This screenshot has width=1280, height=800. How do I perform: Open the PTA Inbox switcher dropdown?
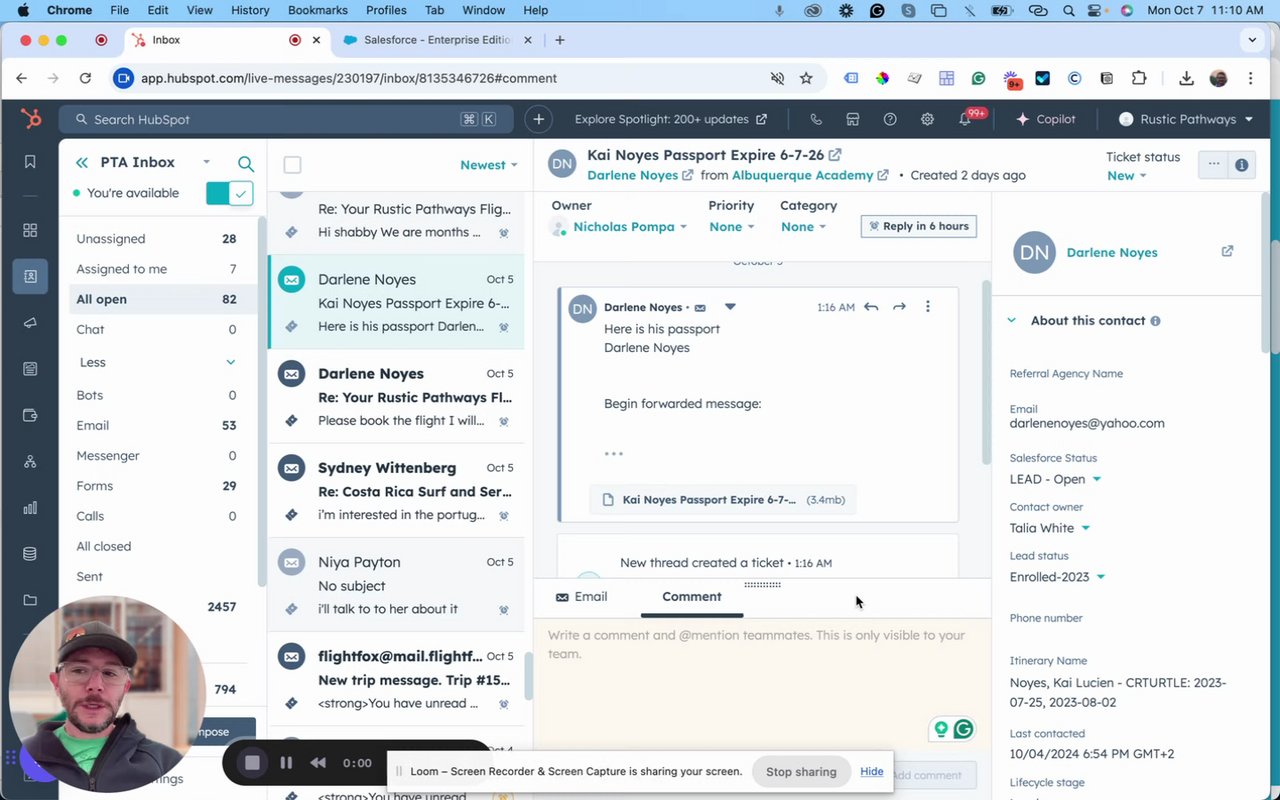(x=206, y=162)
